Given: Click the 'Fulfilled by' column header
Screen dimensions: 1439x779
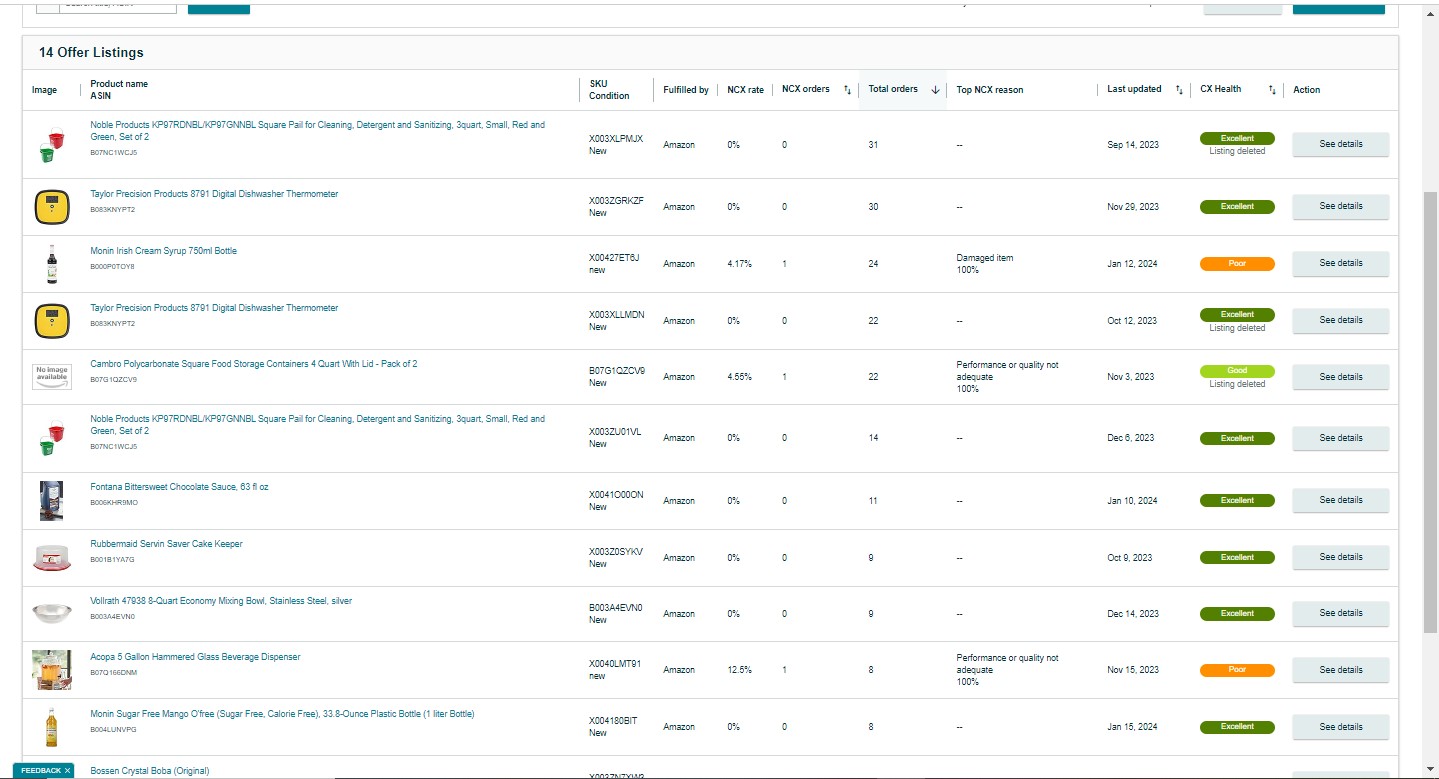Looking at the screenshot, I should 686,90.
